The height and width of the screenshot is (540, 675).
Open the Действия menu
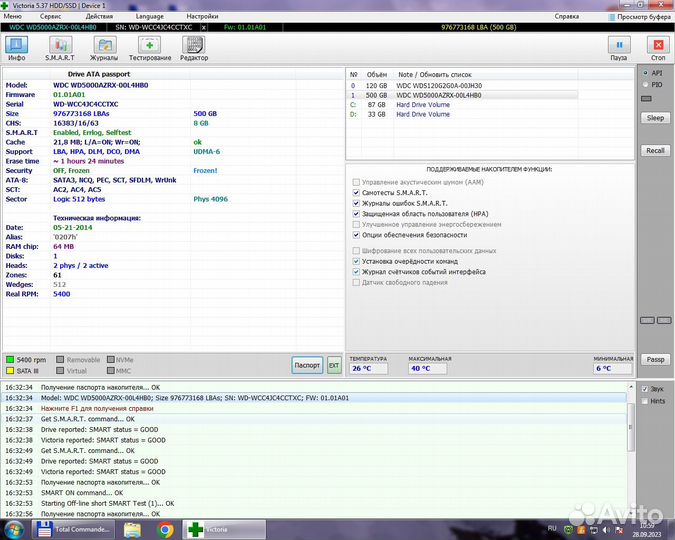point(99,16)
